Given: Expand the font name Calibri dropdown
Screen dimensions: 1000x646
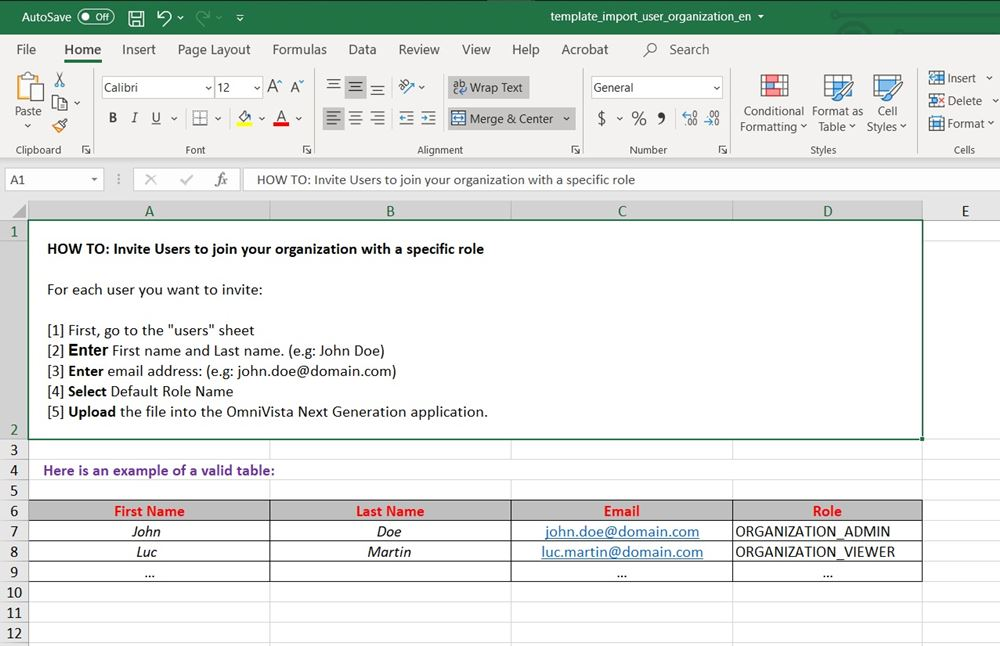Looking at the screenshot, I should 208,88.
